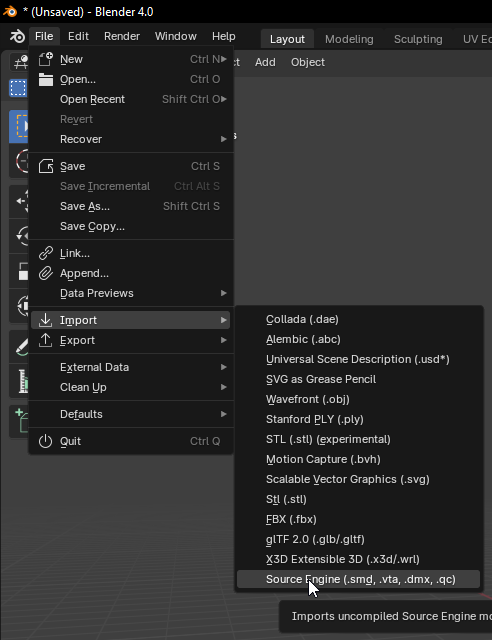Choose Save Copy... menu entry

[131, 226]
